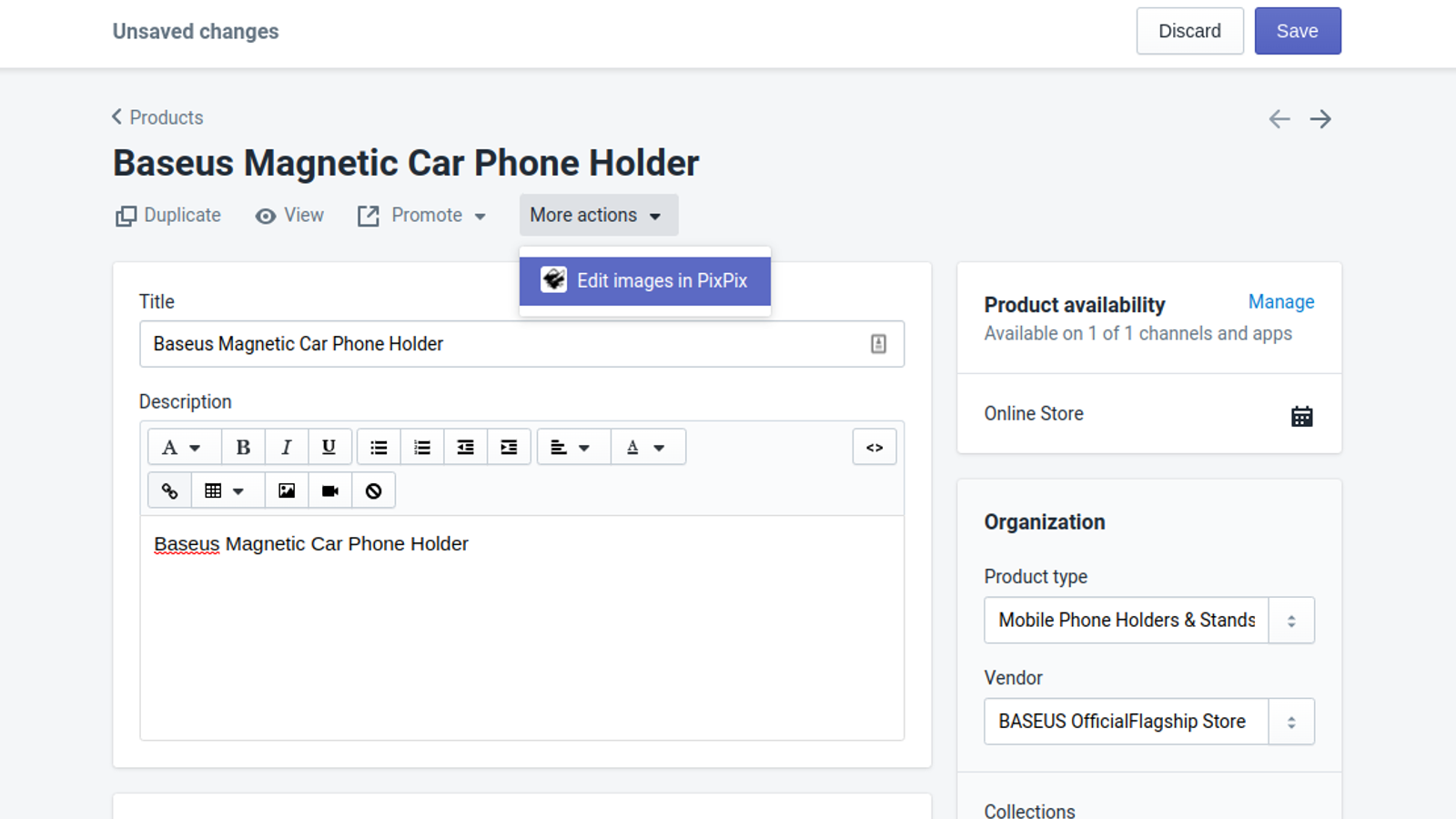Show HTML source code view
This screenshot has width=1456, height=819.
click(875, 447)
